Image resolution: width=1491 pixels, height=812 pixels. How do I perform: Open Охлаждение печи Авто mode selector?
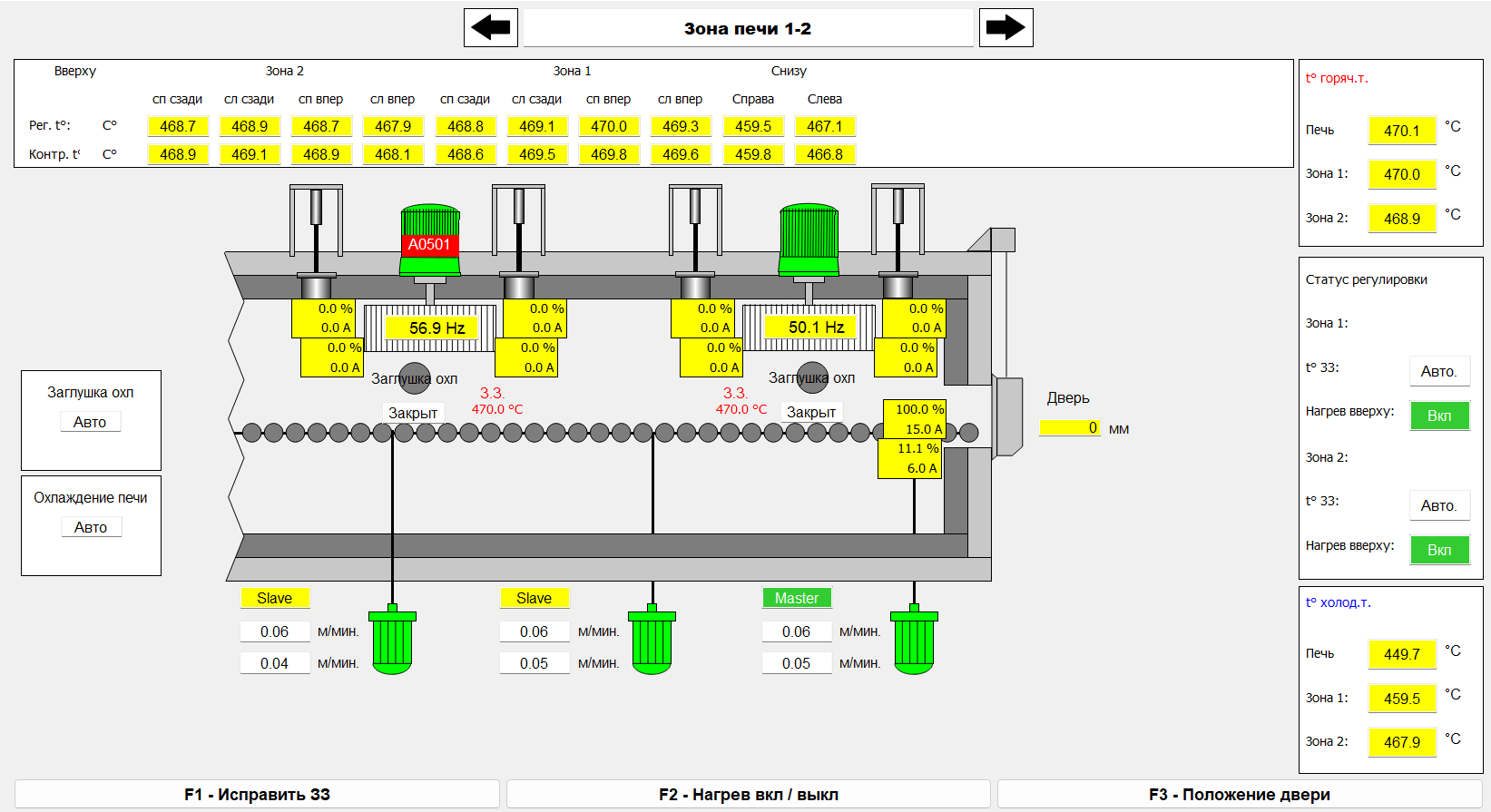pos(91,527)
